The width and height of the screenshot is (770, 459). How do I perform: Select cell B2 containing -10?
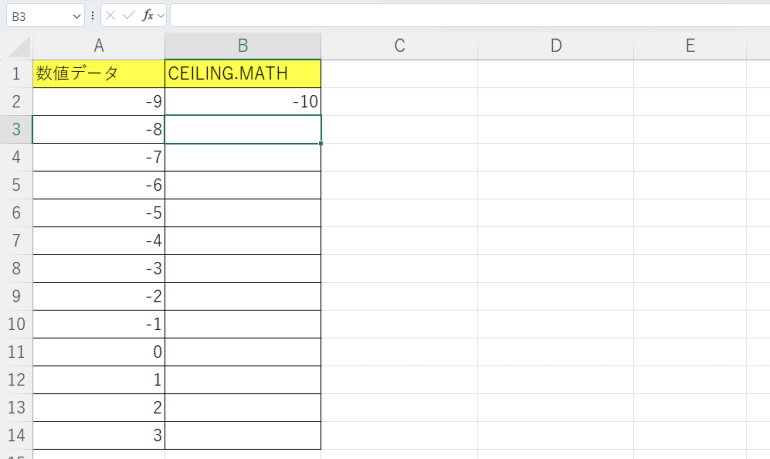(243, 102)
